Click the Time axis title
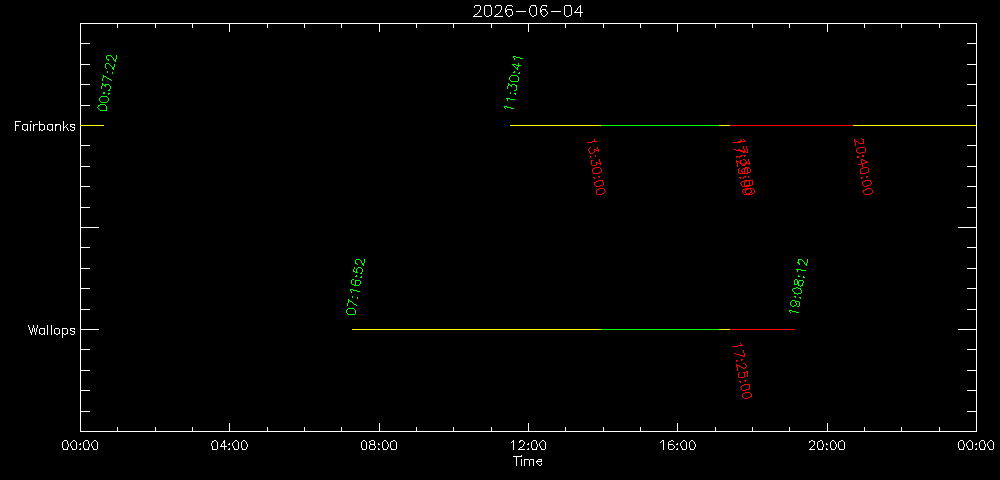The width and height of the screenshot is (1000, 480). coord(528,462)
